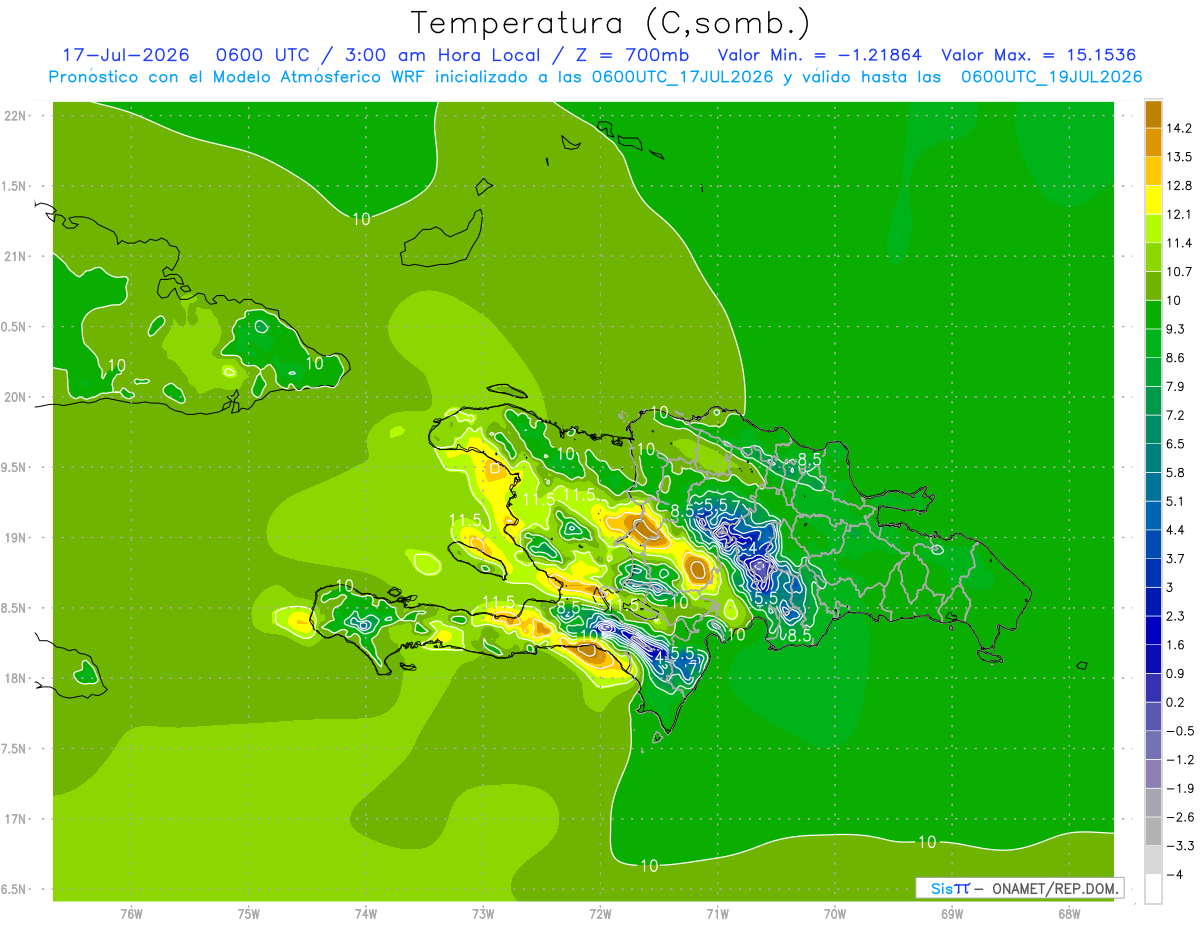The image size is (1200, 927).
Task: Click the 74W longitude axis label
Action: coord(366,914)
